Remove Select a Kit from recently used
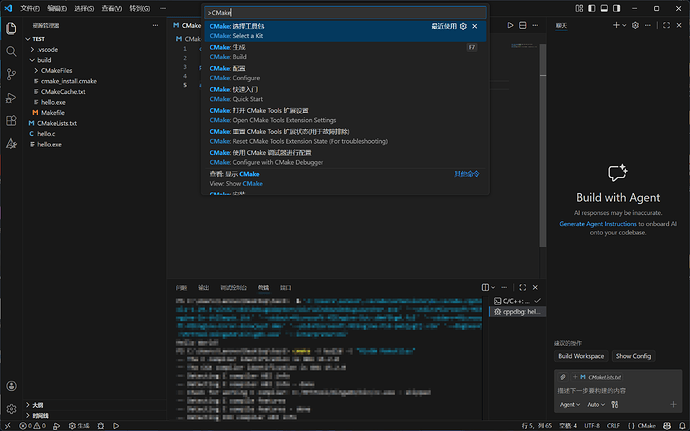The image size is (690, 431). point(475,26)
